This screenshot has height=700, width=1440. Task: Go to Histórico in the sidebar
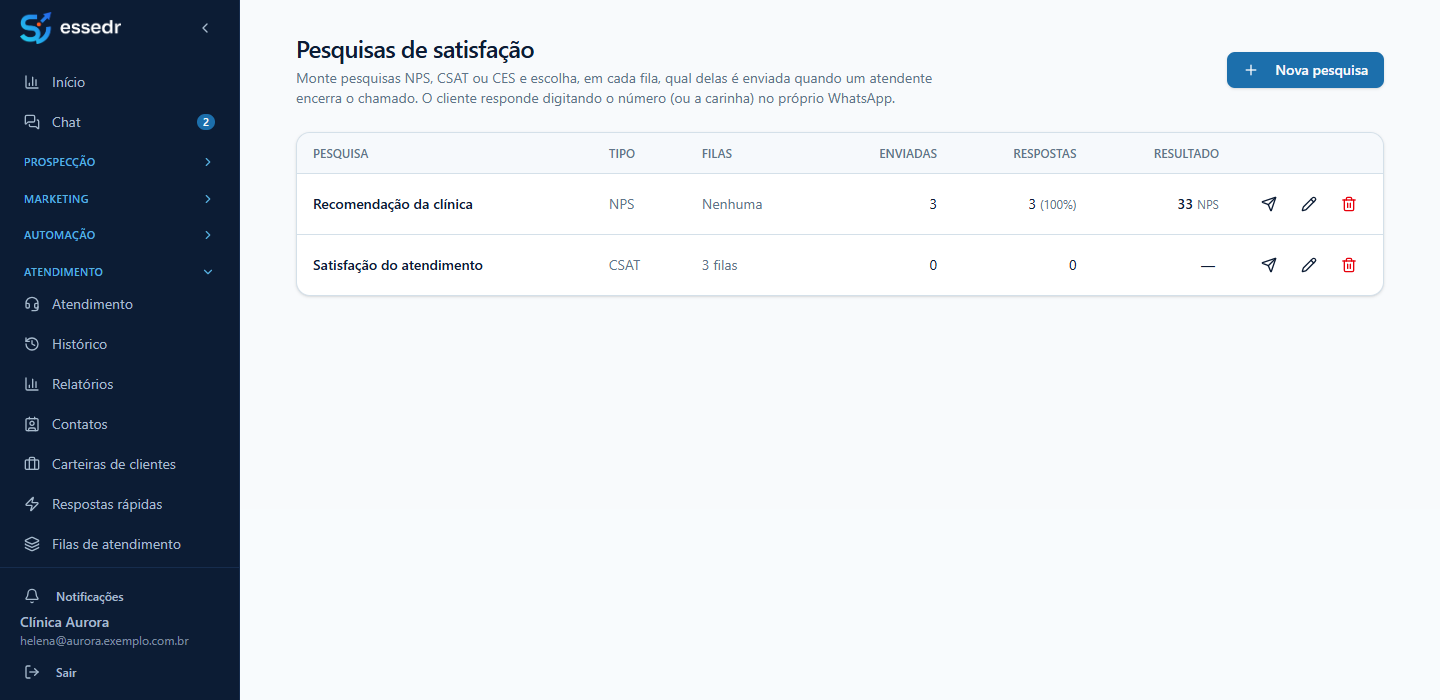click(120, 344)
